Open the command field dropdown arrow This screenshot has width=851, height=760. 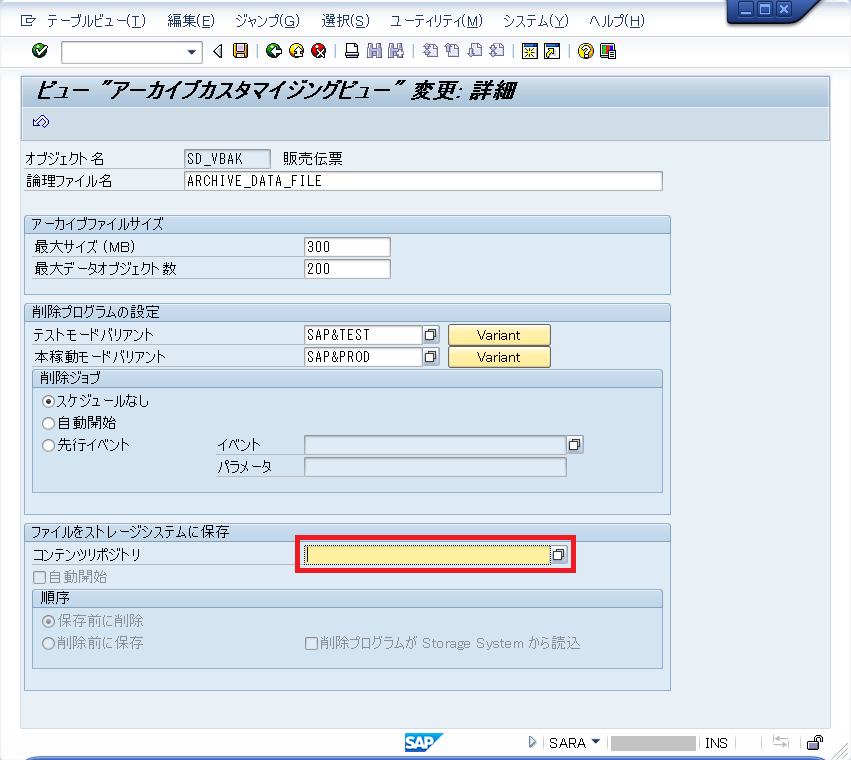(191, 52)
